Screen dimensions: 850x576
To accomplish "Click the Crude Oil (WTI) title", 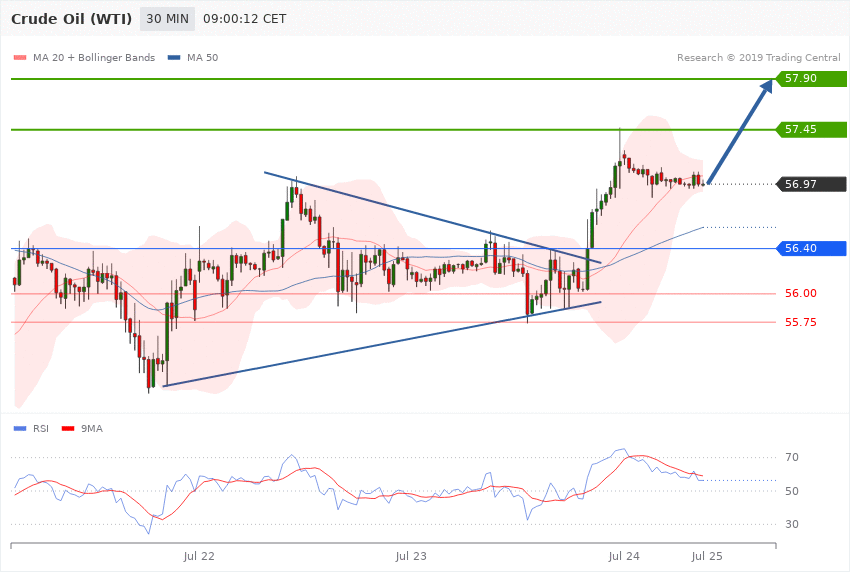I will (x=71, y=19).
